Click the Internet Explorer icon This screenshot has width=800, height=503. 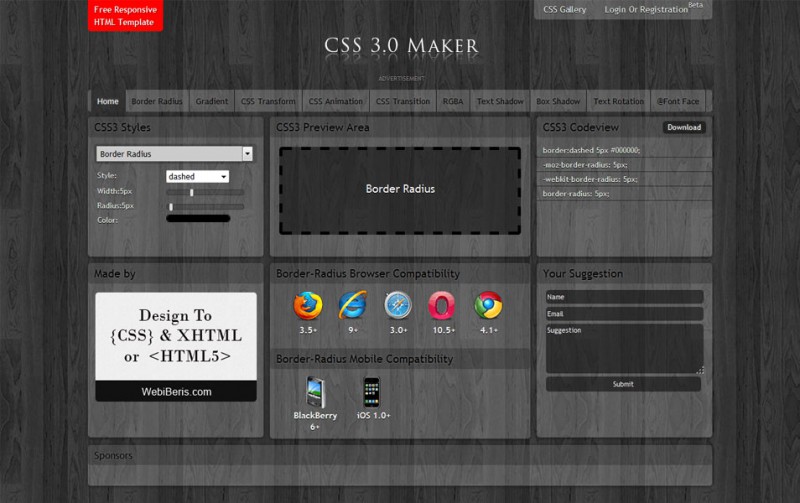(x=353, y=305)
